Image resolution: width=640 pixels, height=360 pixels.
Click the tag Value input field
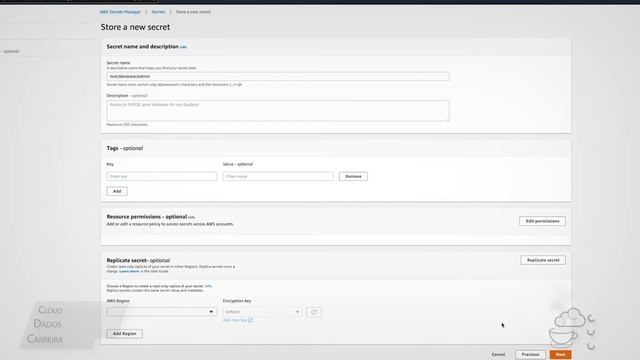coord(278,176)
